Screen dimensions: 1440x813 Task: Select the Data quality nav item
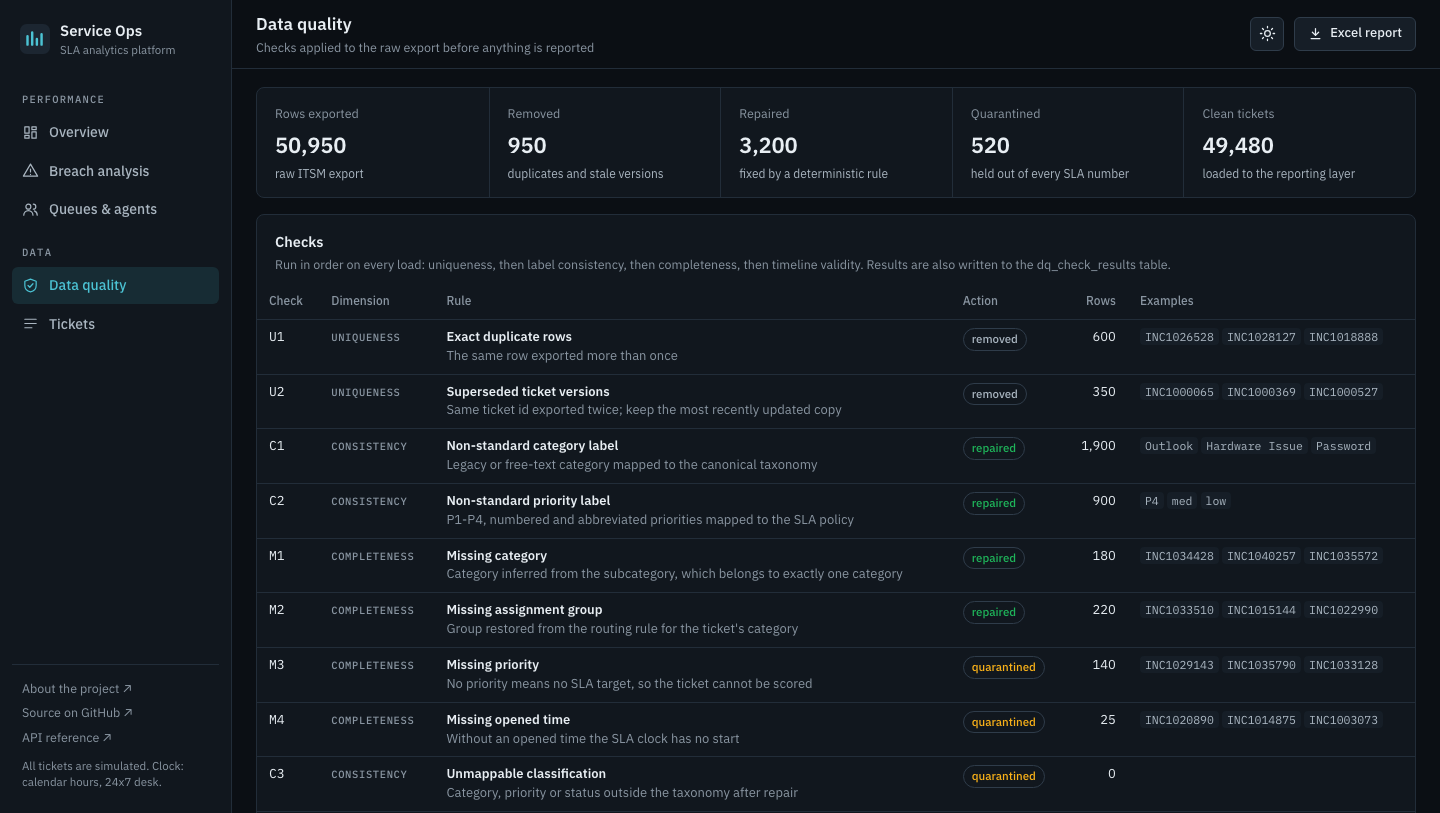(x=115, y=285)
